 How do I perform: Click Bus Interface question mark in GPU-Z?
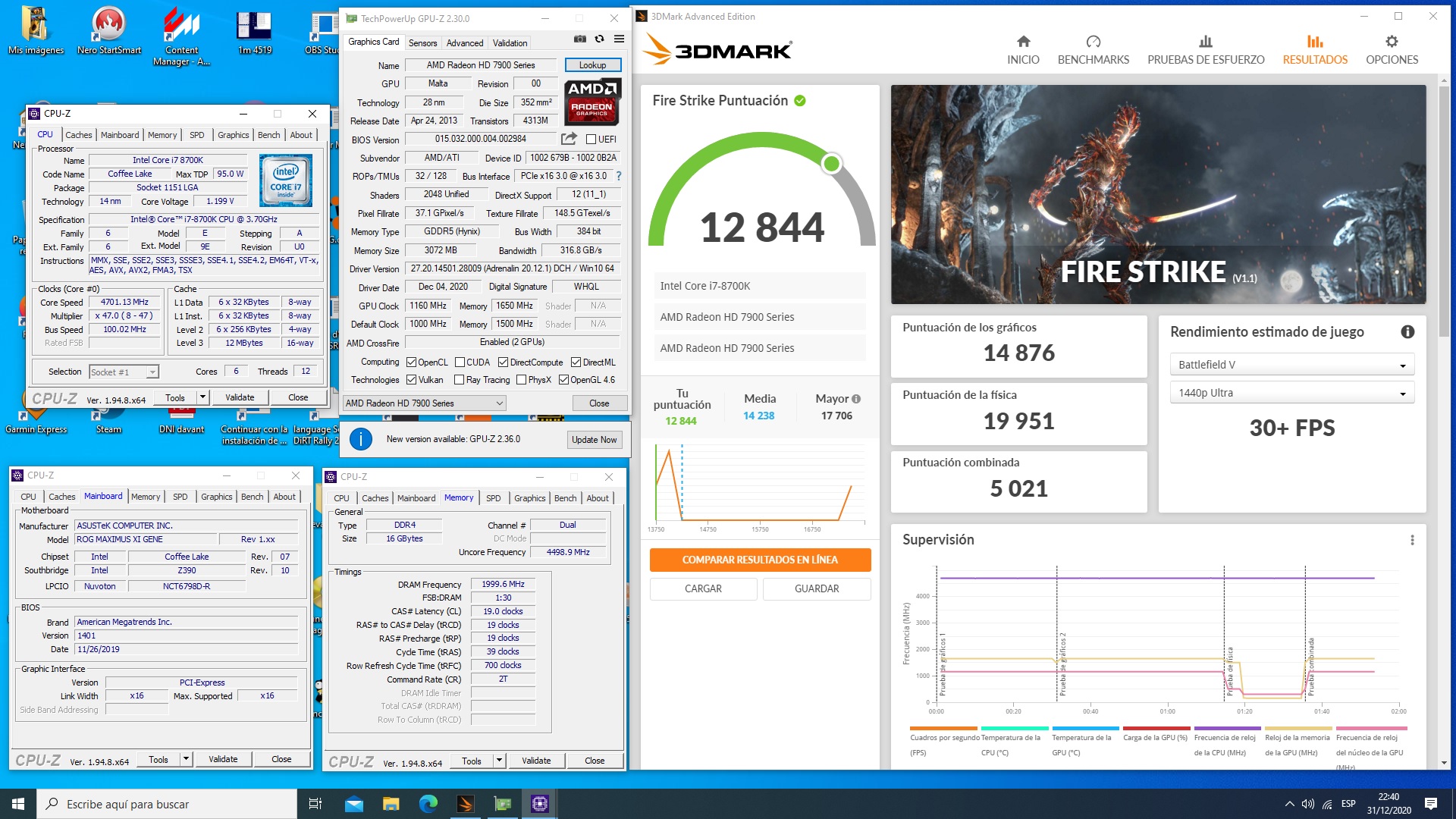[619, 176]
